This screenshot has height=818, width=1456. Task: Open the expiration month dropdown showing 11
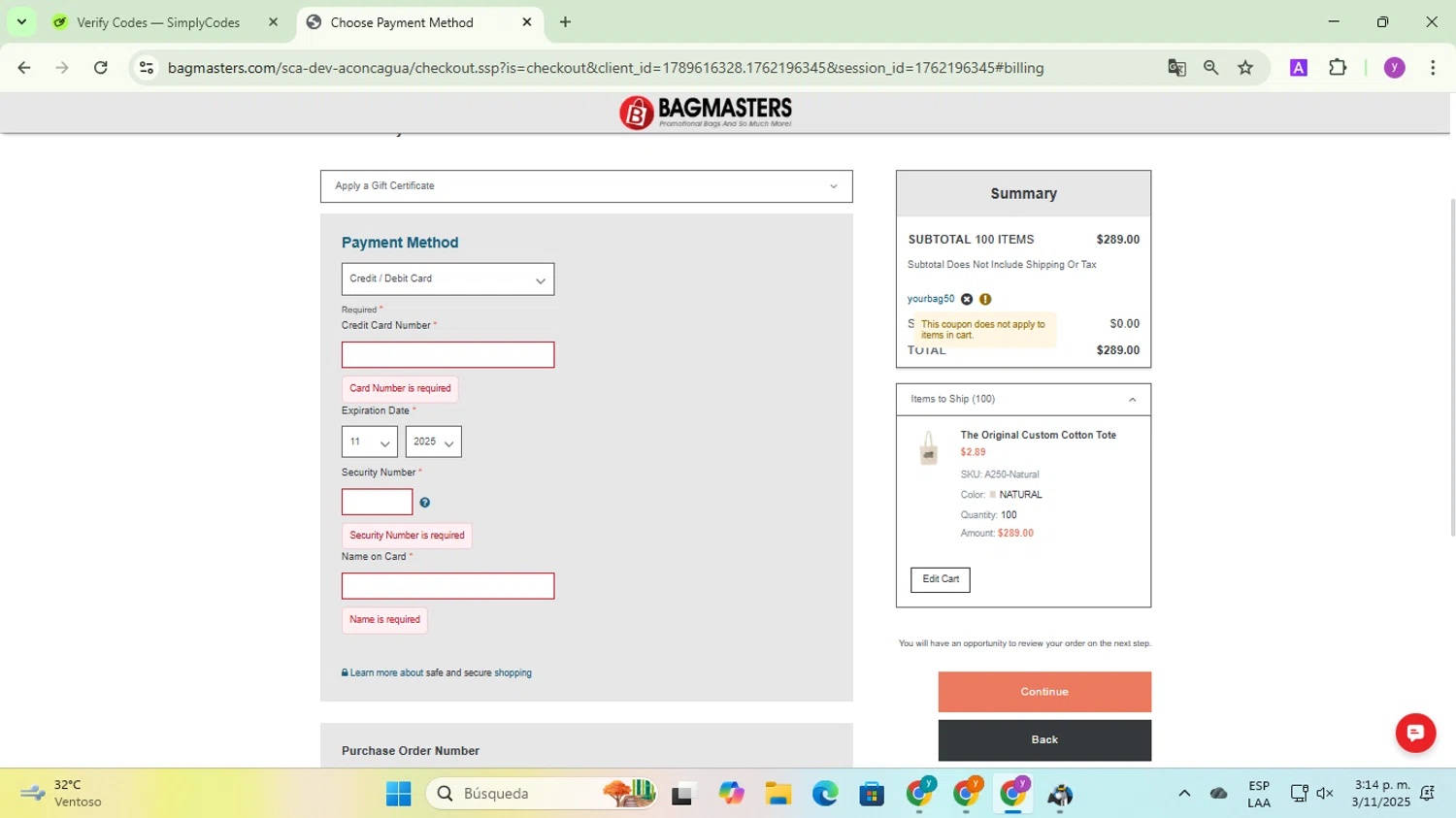(x=369, y=442)
